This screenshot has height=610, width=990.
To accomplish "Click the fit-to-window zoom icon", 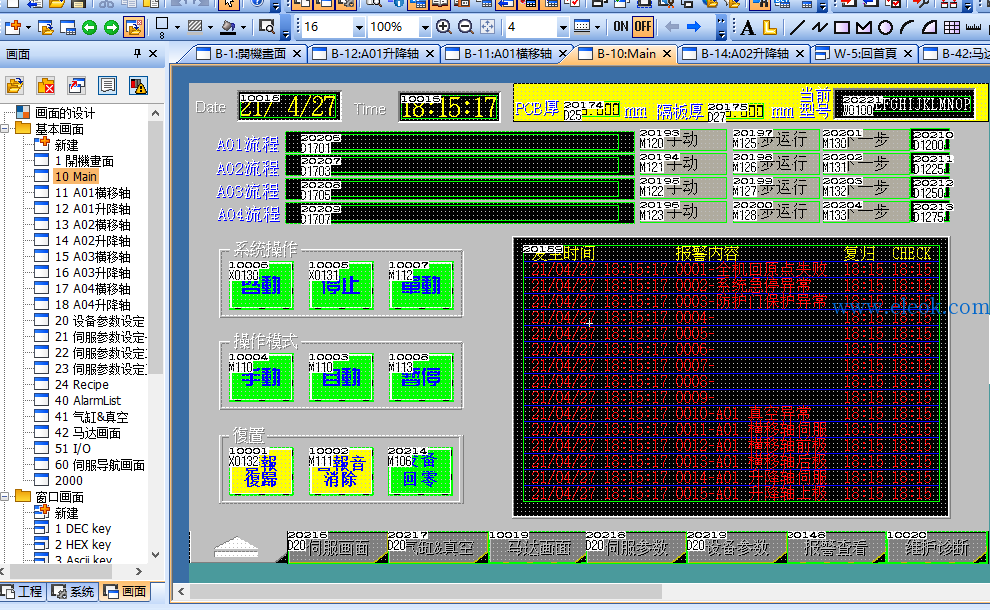I will click(x=487, y=27).
